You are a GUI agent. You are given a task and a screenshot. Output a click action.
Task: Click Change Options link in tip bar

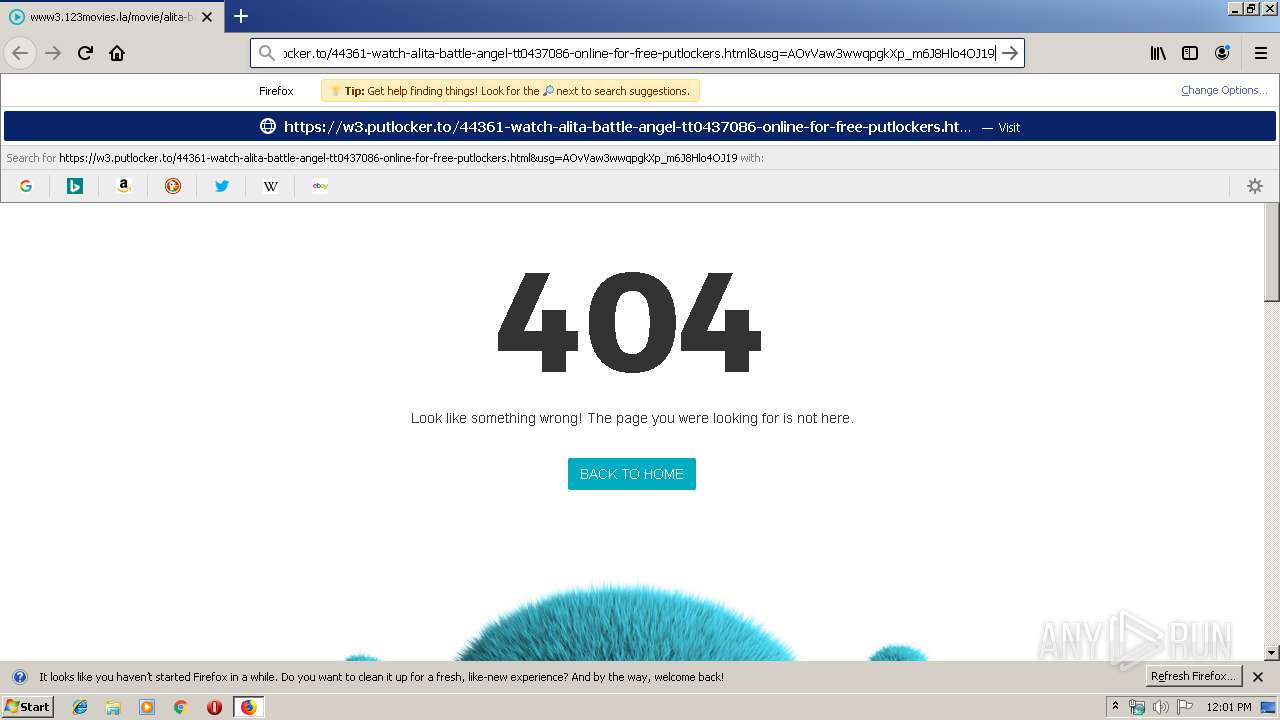coord(1224,90)
